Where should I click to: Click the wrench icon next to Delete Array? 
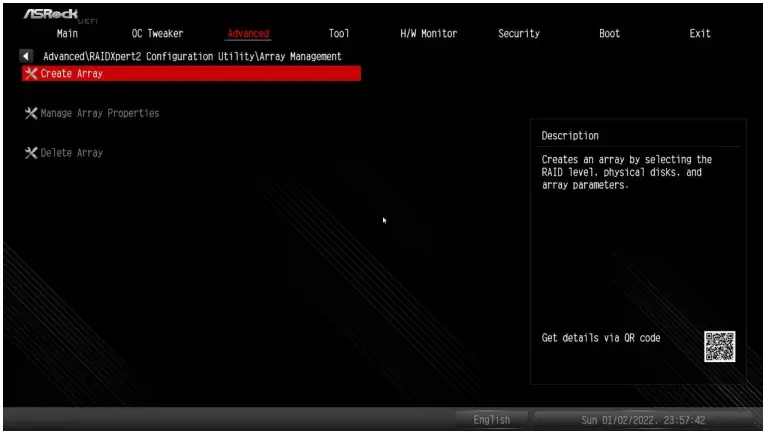click(31, 153)
